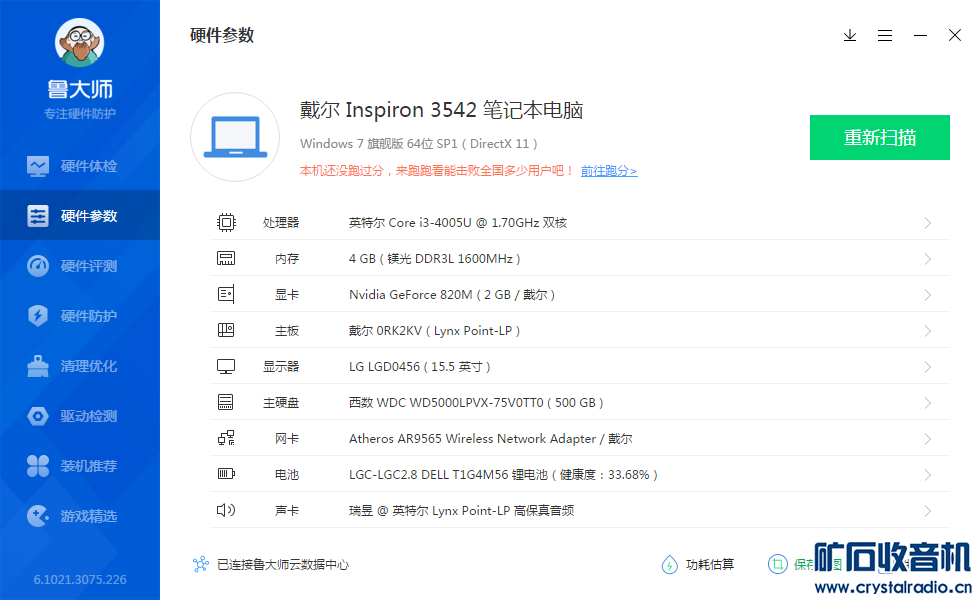Screen dimensions: 980x600
Task: Click the 鲁大师 avatar logo
Action: [79, 42]
